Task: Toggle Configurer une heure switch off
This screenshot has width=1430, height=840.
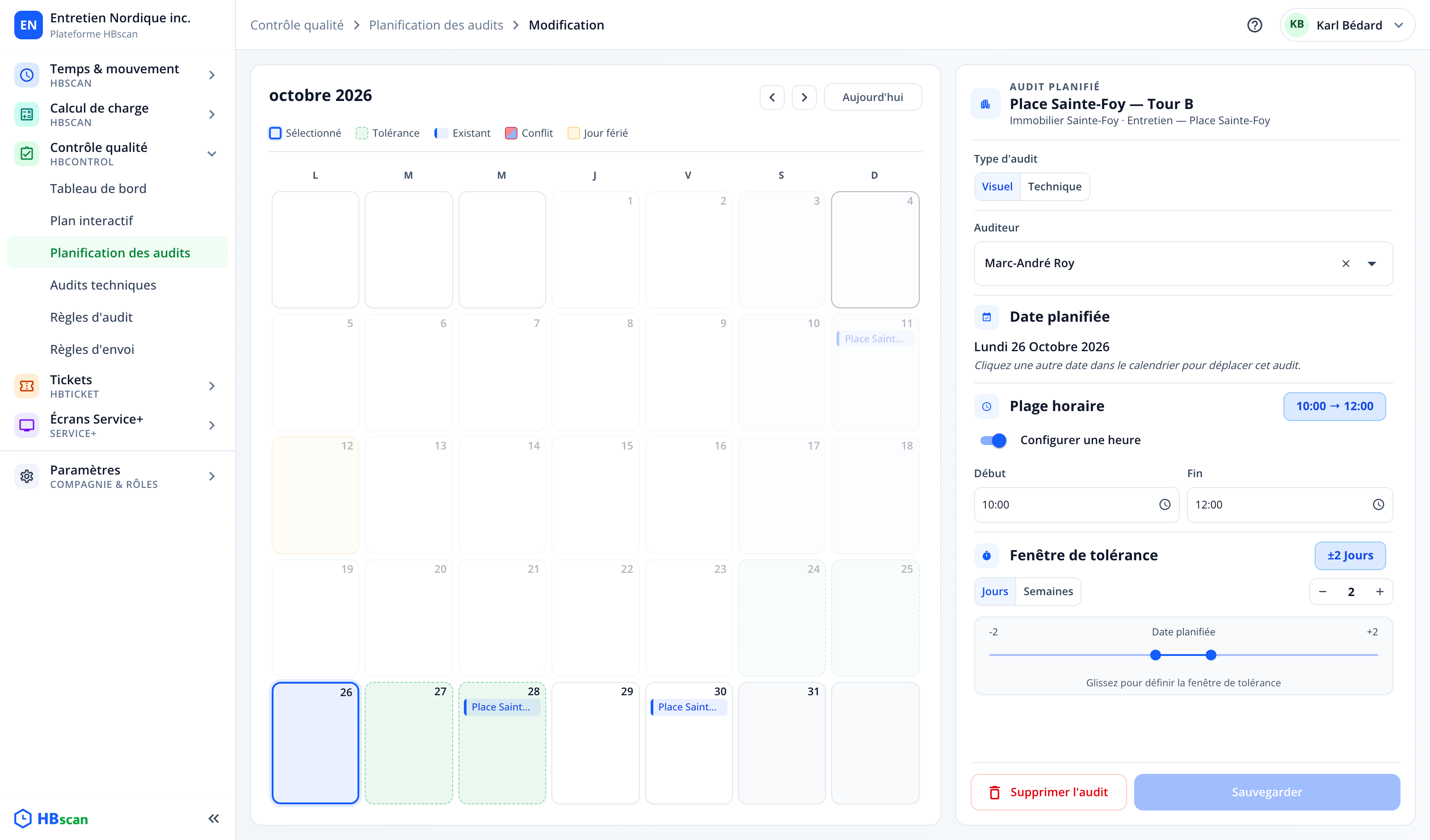Action: click(x=993, y=441)
